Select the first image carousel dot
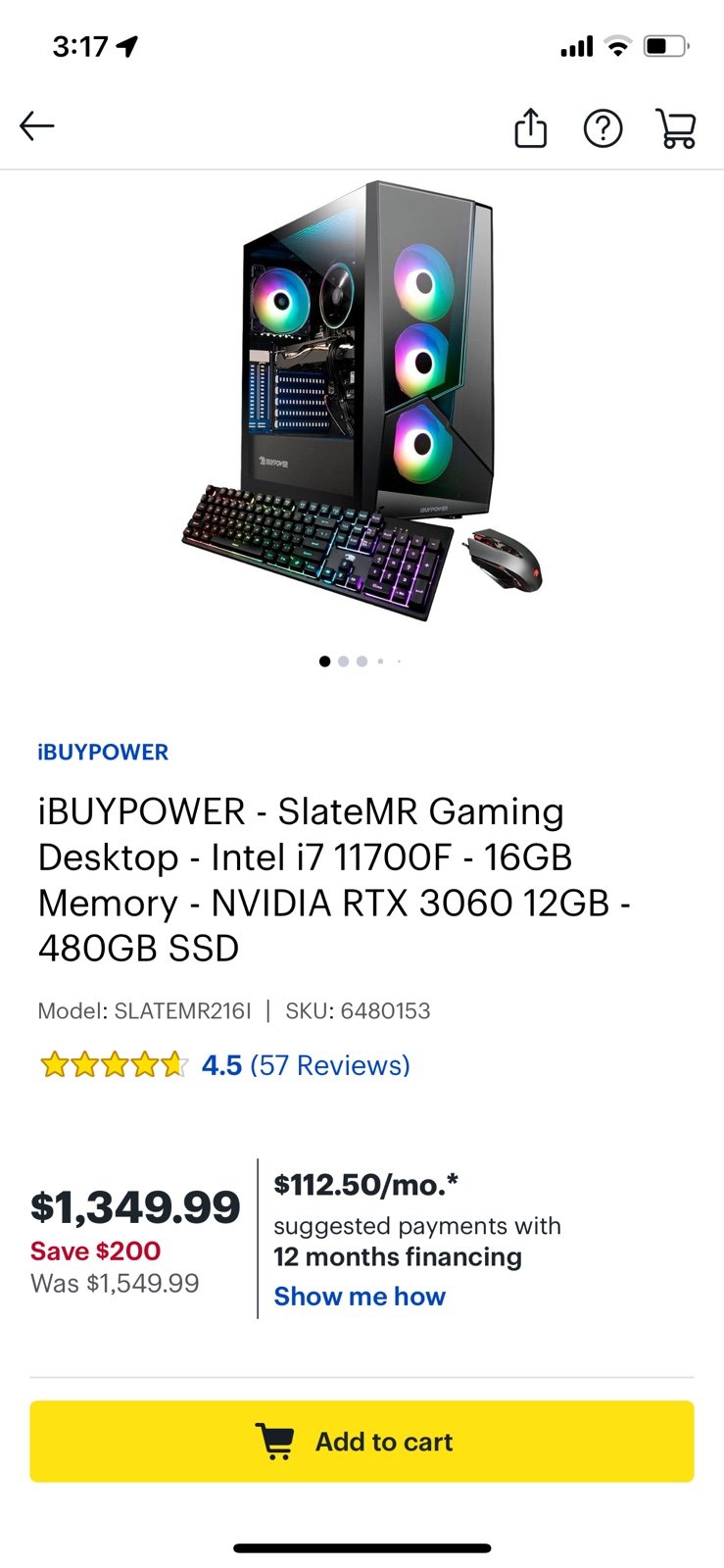 [324, 661]
